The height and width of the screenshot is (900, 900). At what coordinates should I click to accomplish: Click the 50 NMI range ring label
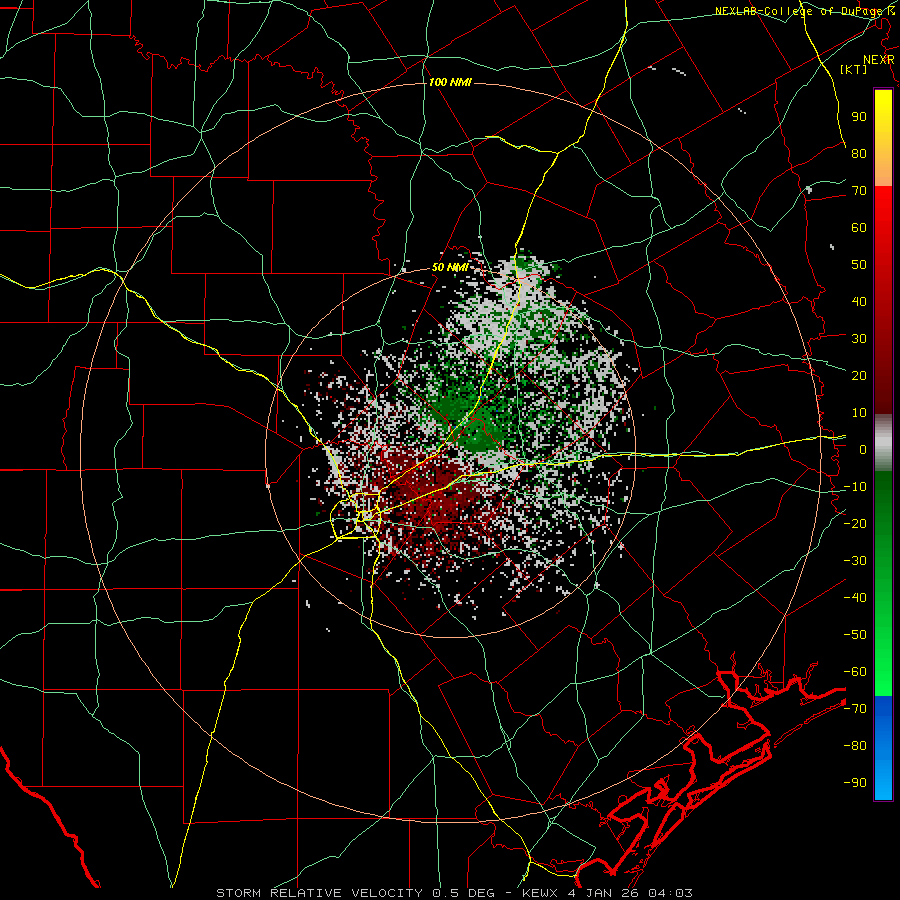(450, 267)
